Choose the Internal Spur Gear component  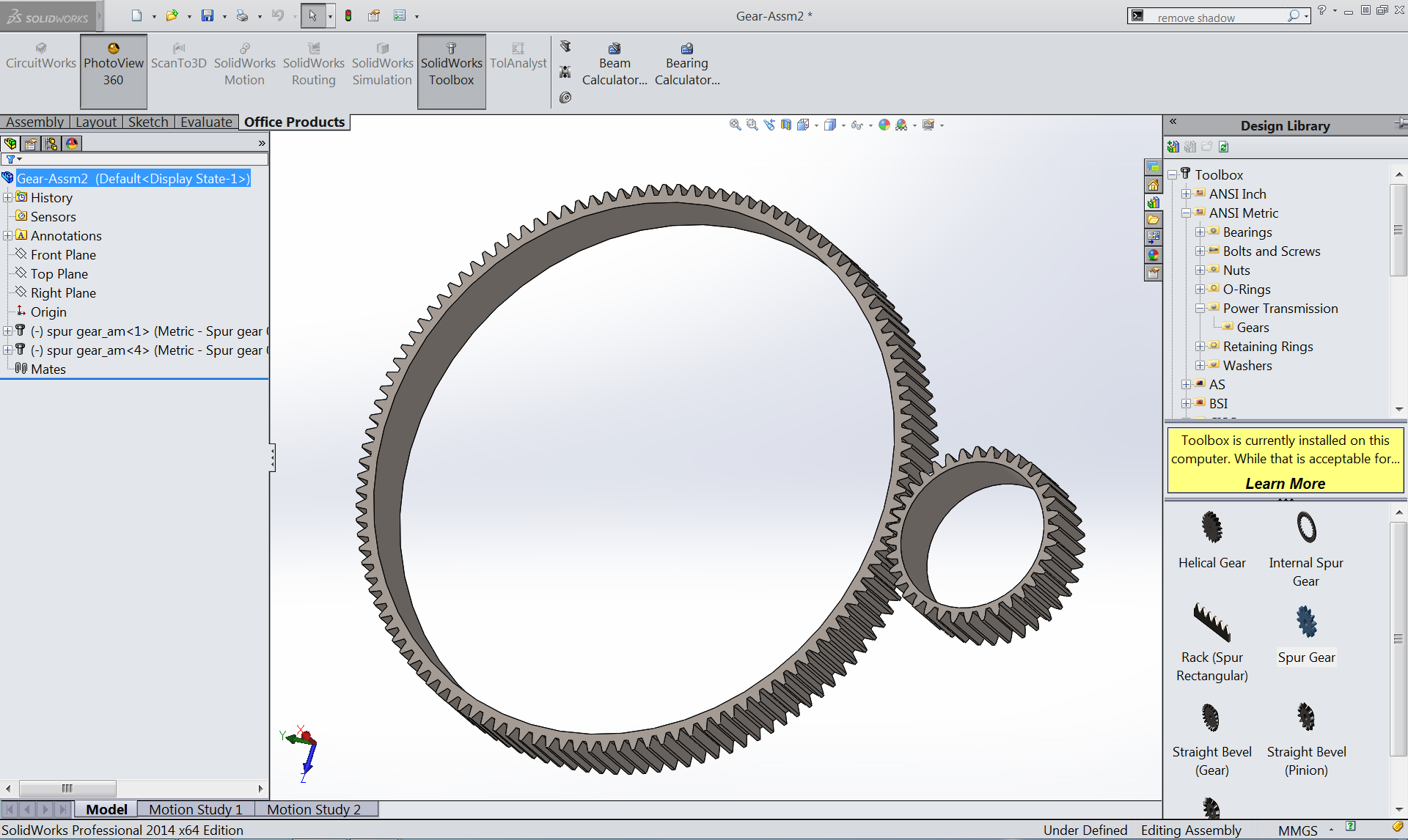pyautogui.click(x=1306, y=528)
